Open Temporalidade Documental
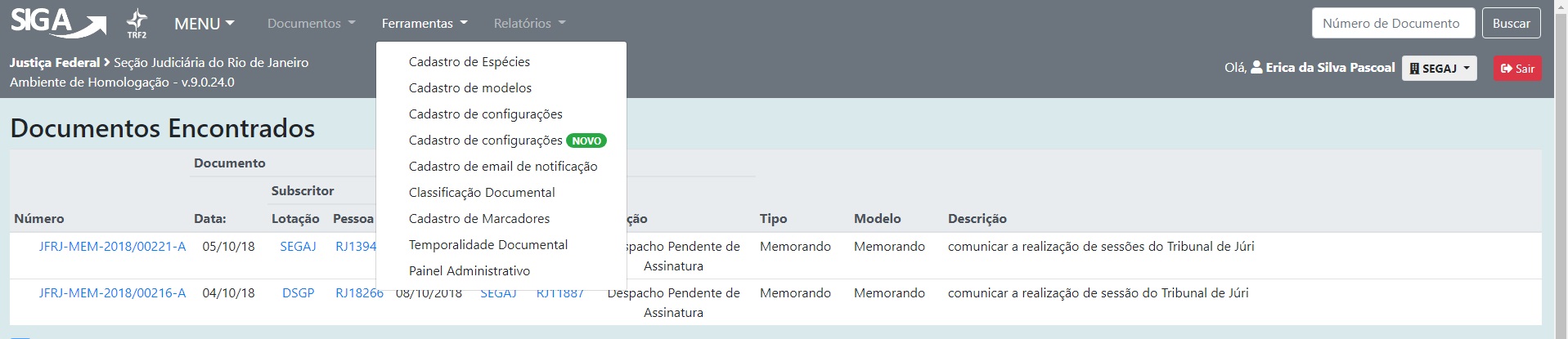Image resolution: width=1568 pixels, height=339 pixels. click(x=487, y=245)
